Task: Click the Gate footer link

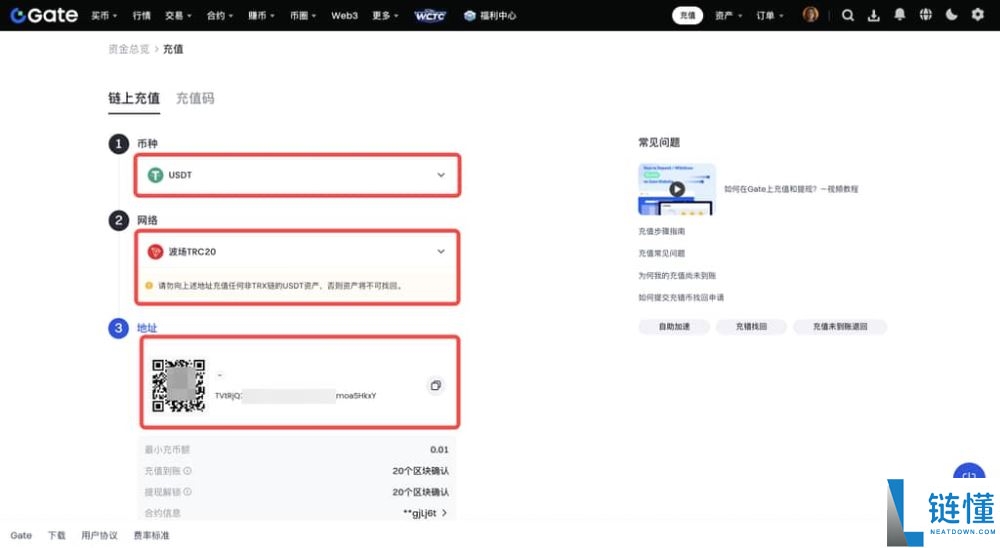Action: (x=21, y=535)
